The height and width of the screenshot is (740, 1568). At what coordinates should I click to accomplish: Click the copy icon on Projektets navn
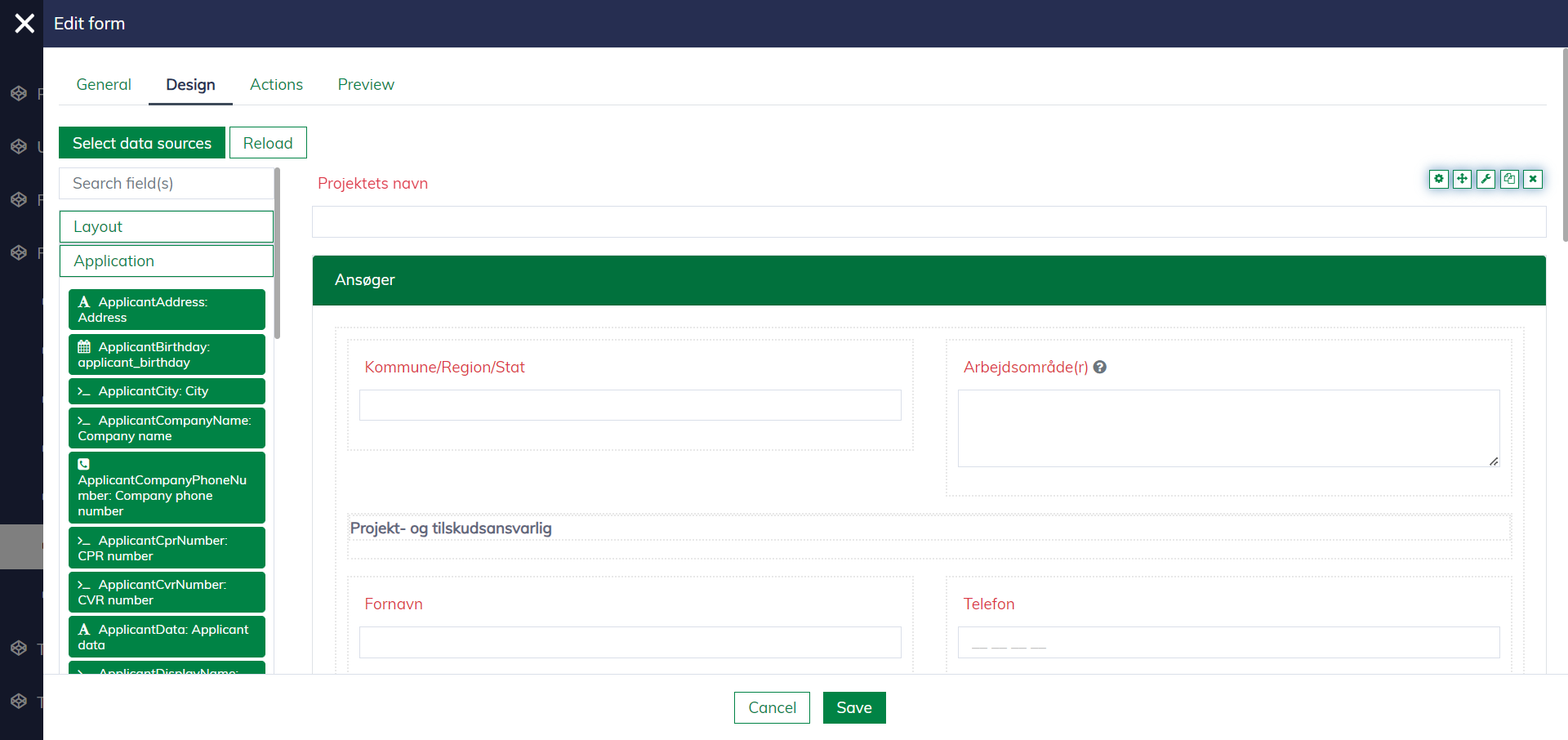pos(1509,179)
